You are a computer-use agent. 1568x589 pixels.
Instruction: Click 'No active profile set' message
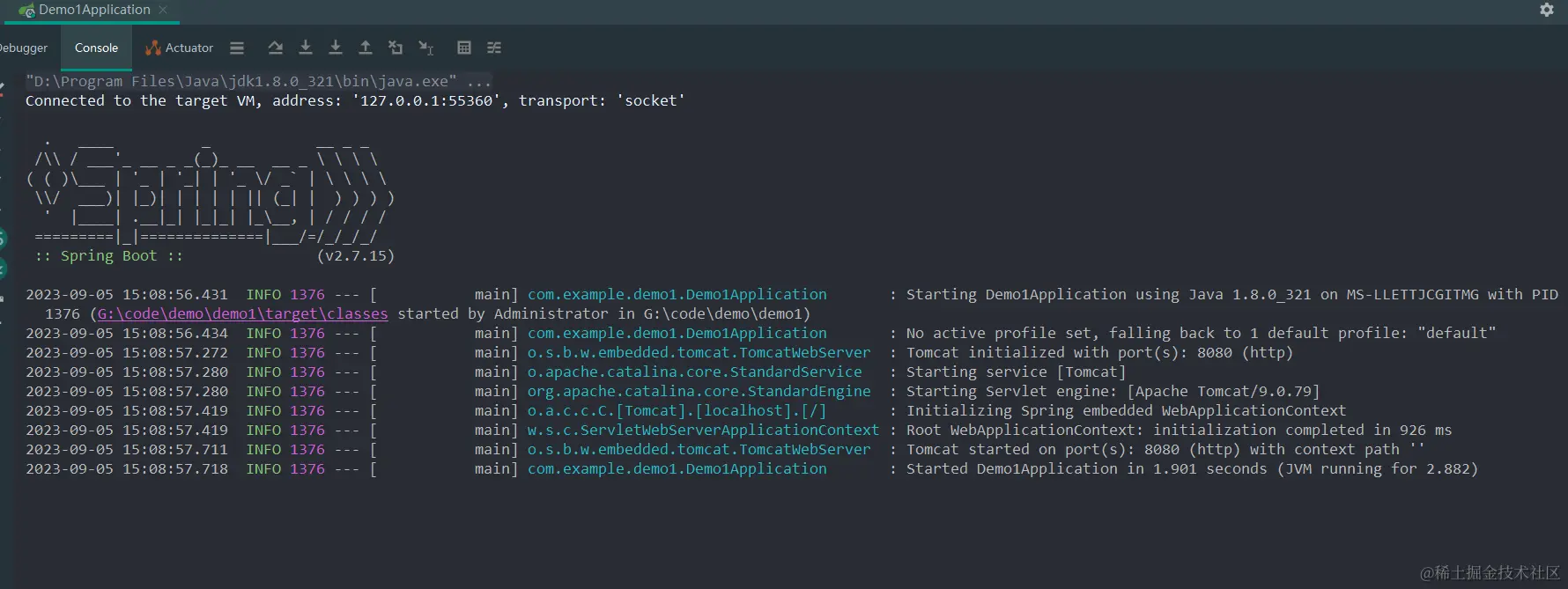coord(1202,333)
